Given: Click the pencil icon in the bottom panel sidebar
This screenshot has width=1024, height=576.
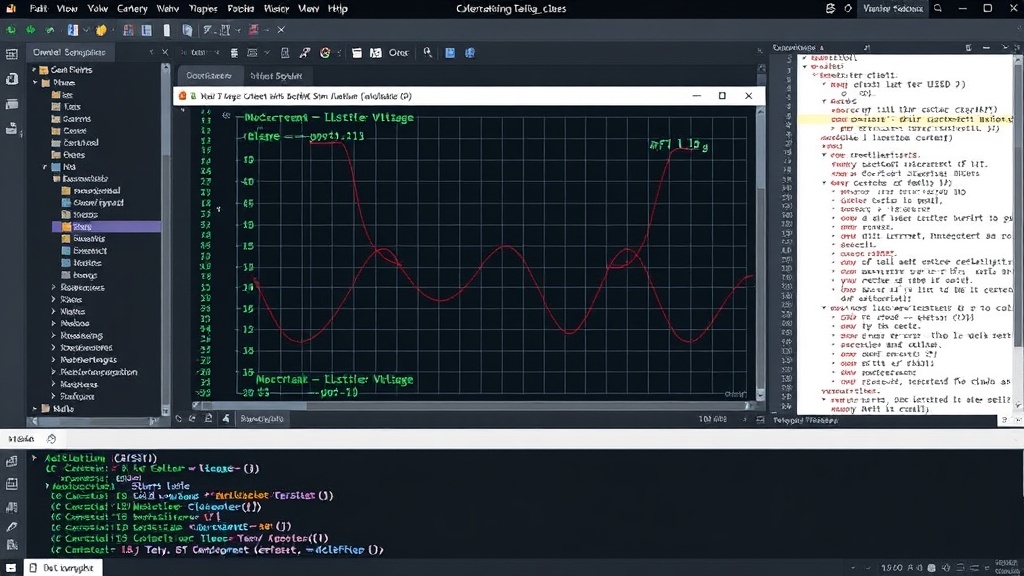Looking at the screenshot, I should (x=12, y=526).
